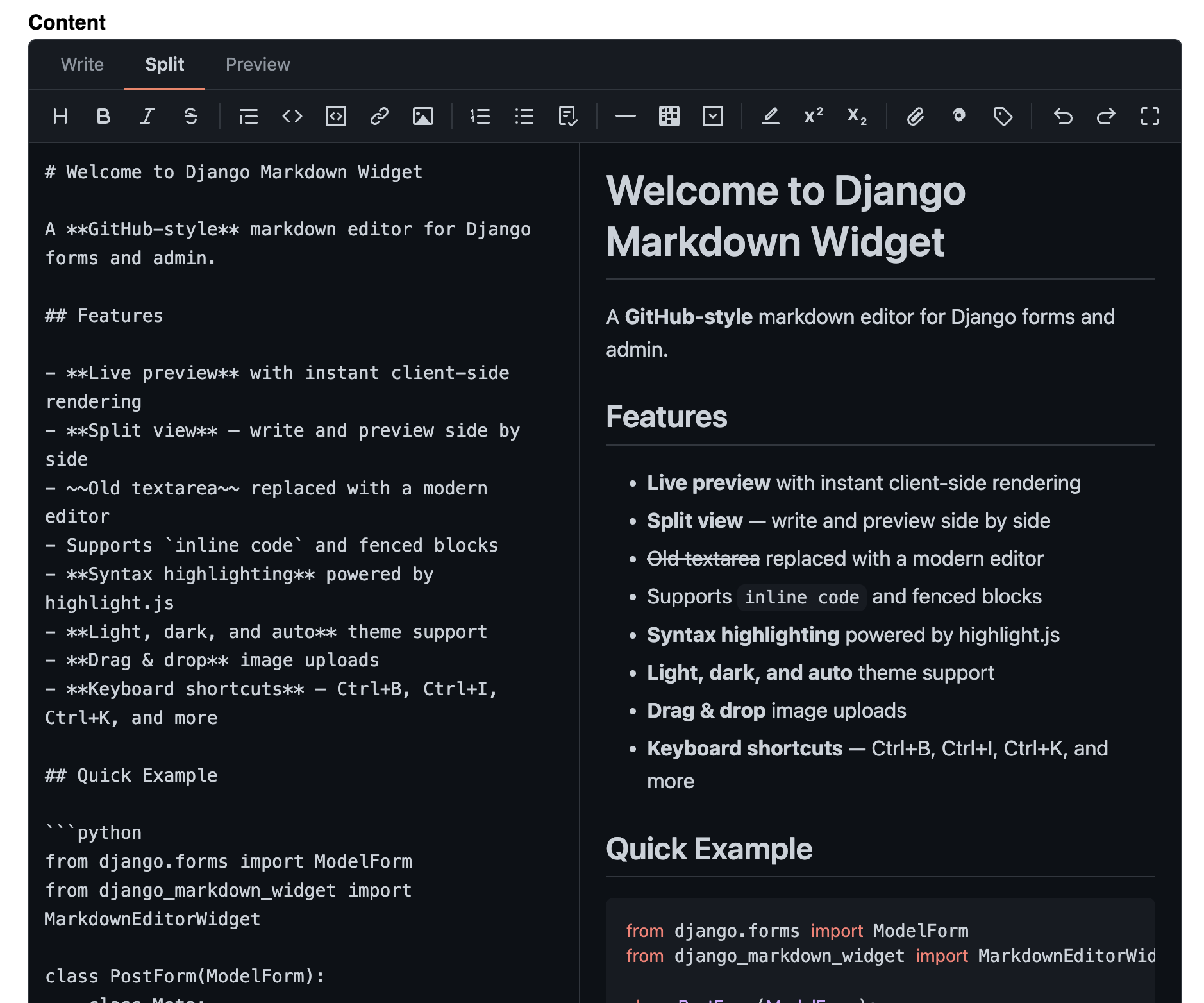Insert inline code with angle brackets icon
1204x1003 pixels.
pyautogui.click(x=292, y=117)
